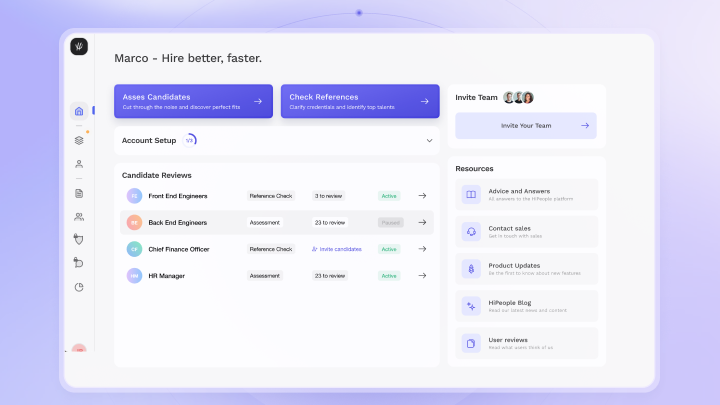This screenshot has width=720, height=405.
Task: Click the Paused status badge for Back End Engineers
Action: pos(390,222)
